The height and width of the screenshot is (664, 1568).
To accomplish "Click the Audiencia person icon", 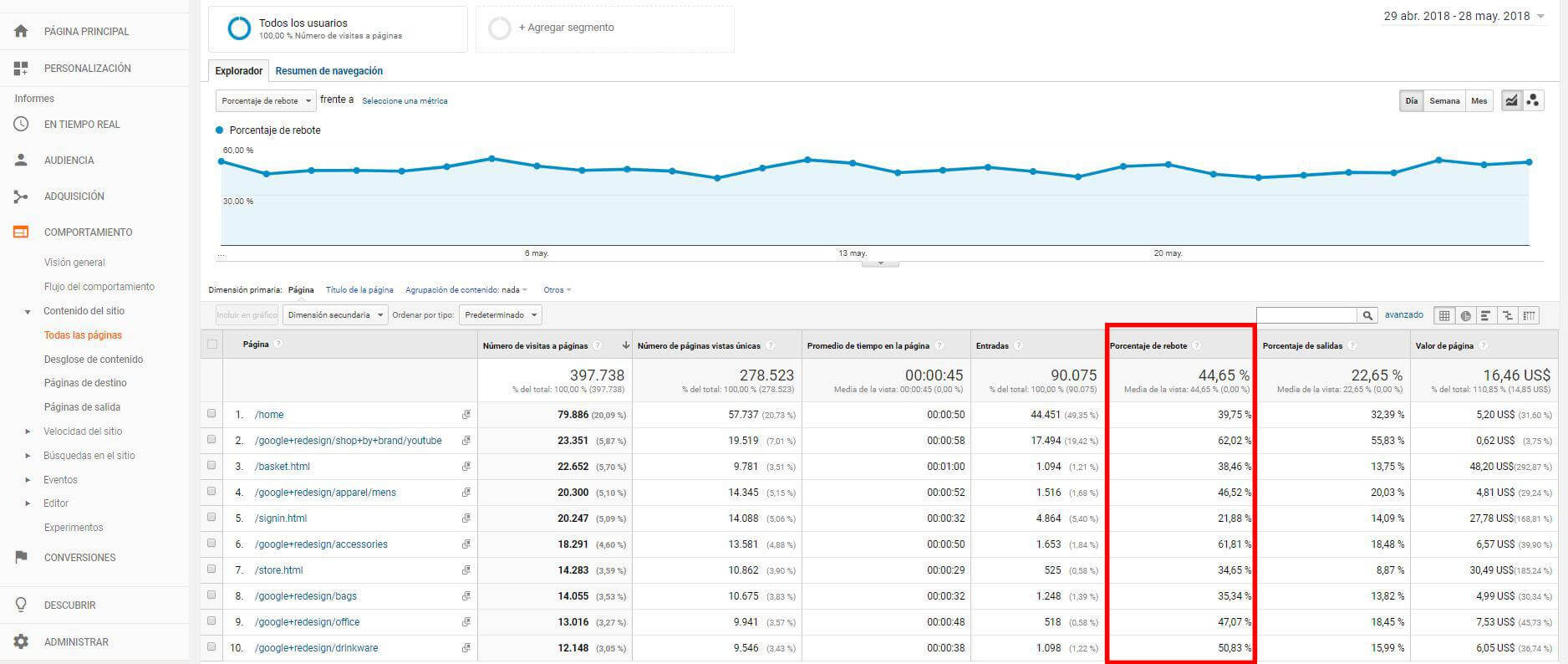I will [21, 160].
